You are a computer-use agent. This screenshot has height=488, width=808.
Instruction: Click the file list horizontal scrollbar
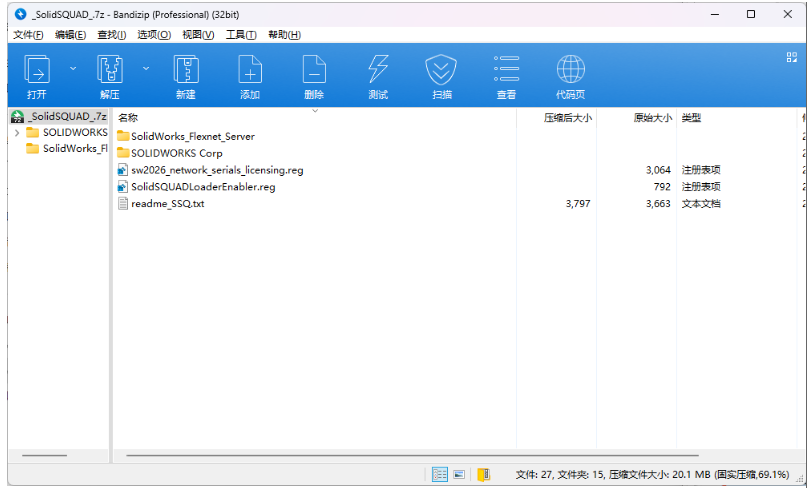pos(412,456)
